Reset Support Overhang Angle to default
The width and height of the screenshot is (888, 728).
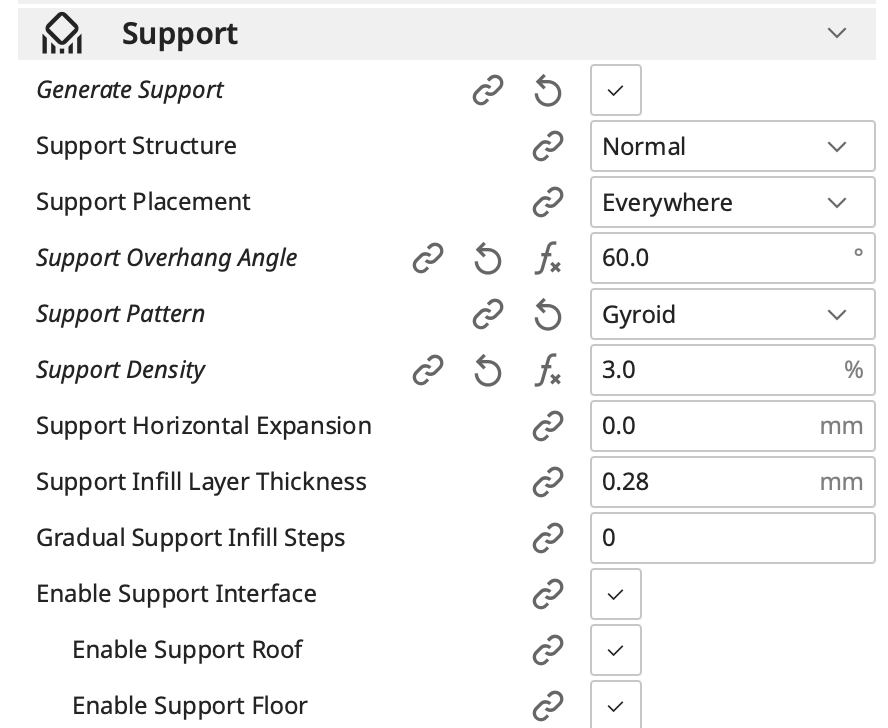pos(487,259)
